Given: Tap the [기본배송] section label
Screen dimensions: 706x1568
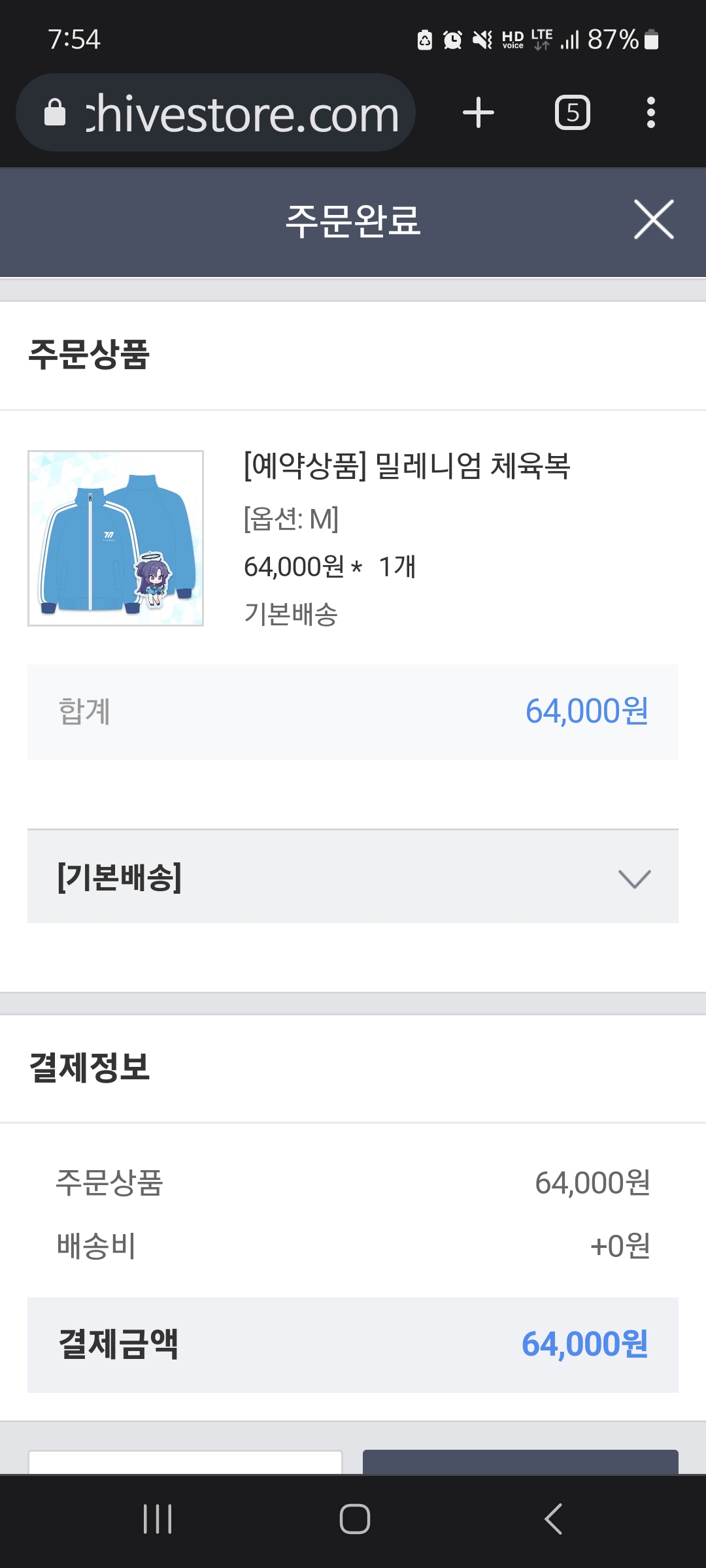Looking at the screenshot, I should pos(120,877).
